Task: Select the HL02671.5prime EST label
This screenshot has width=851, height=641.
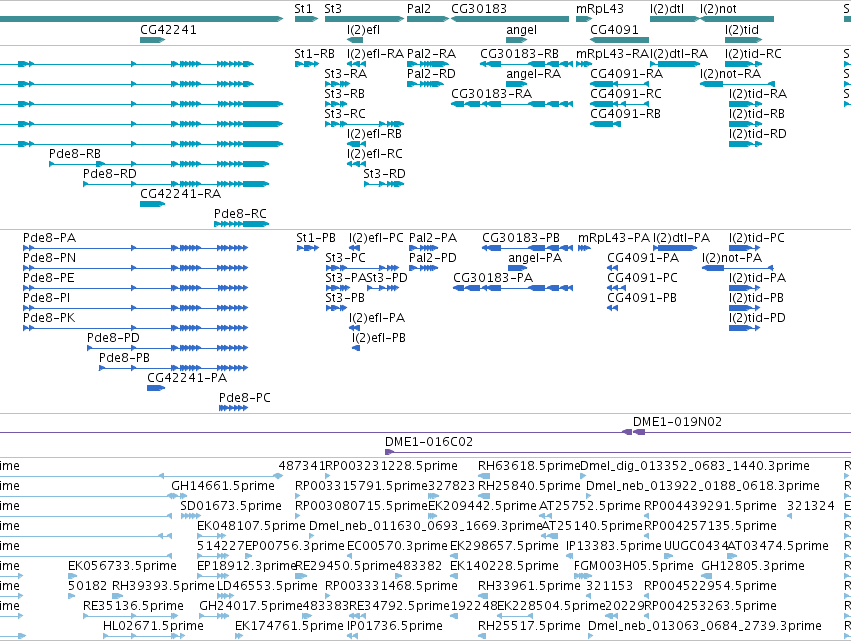Action: point(154,626)
